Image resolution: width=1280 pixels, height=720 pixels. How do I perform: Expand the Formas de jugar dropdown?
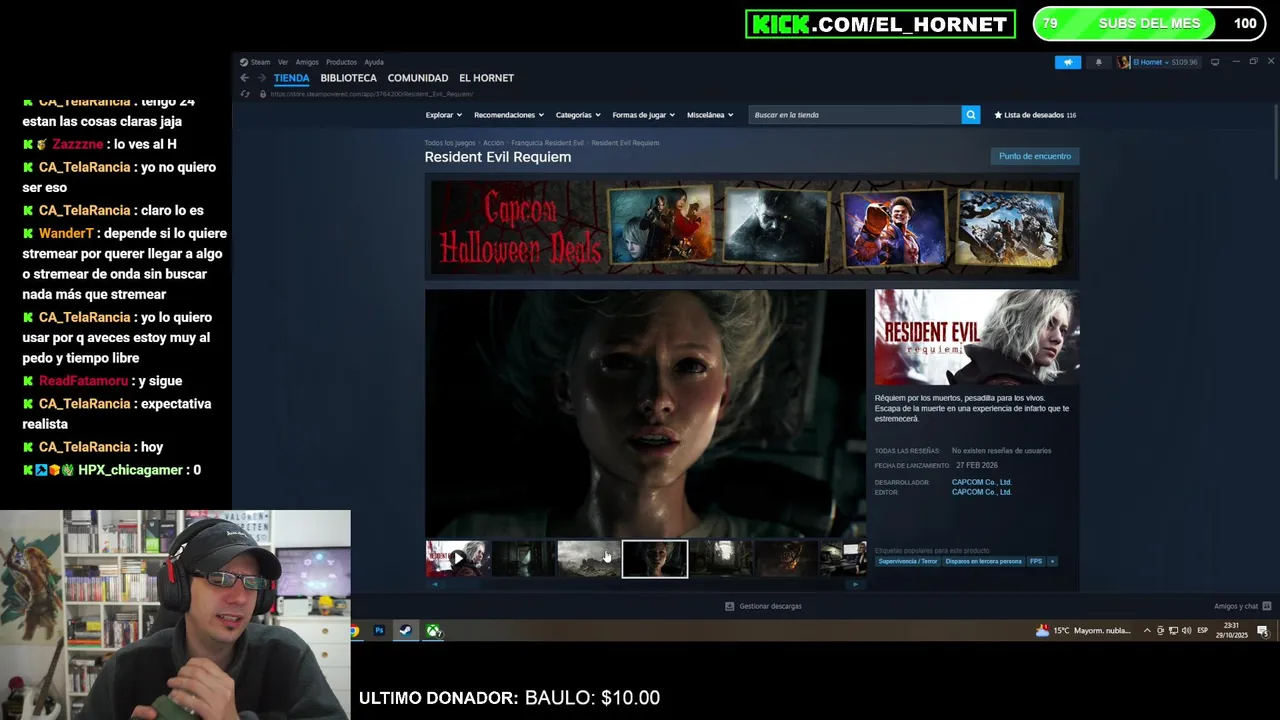[x=643, y=115]
